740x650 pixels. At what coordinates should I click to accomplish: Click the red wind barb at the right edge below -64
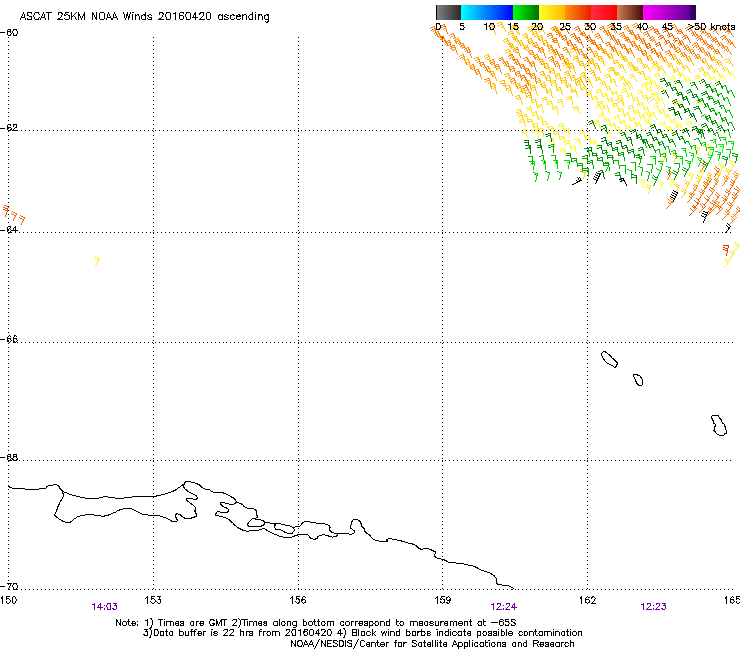[726, 250]
